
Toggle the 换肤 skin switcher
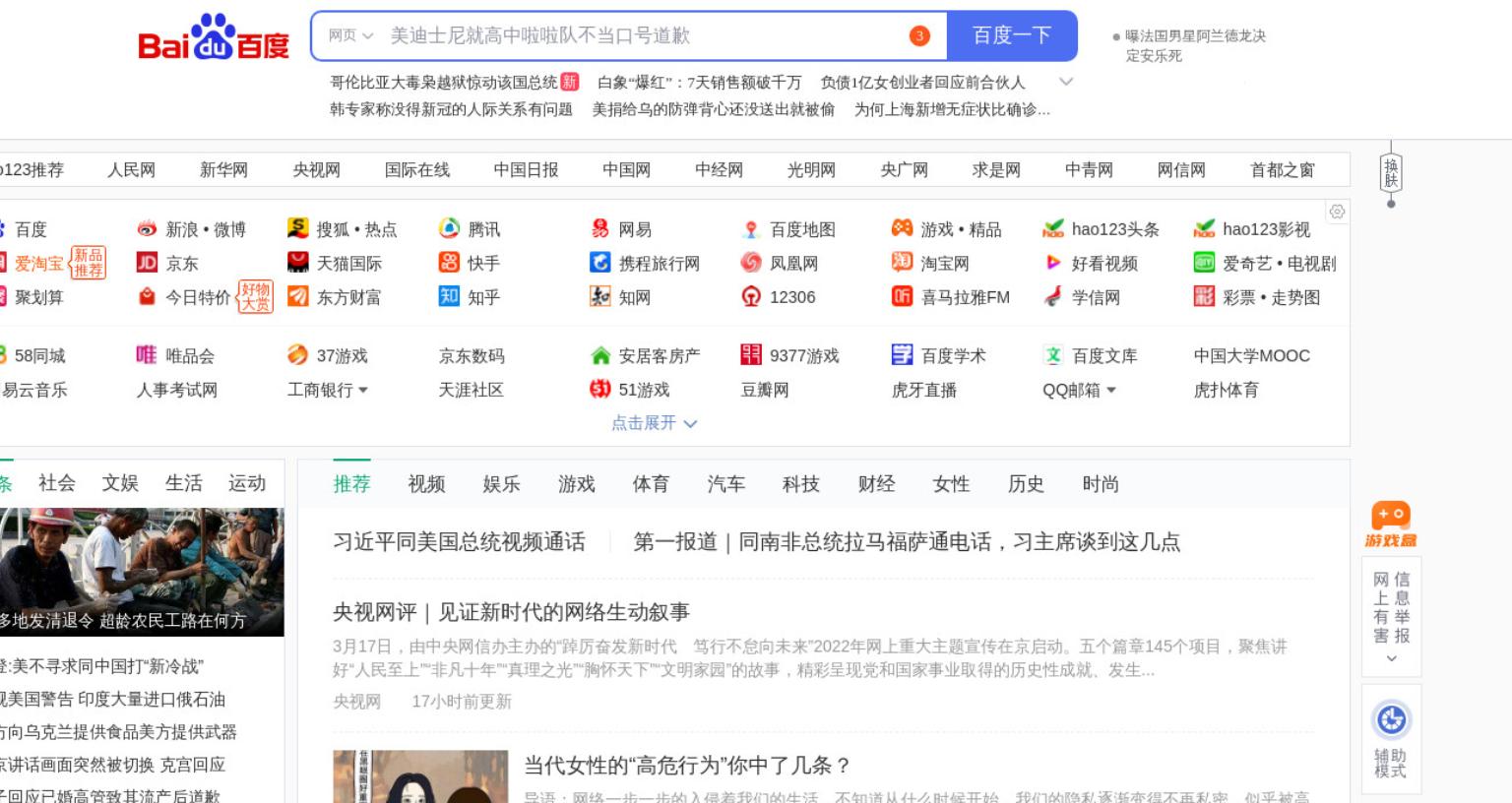tap(1391, 174)
